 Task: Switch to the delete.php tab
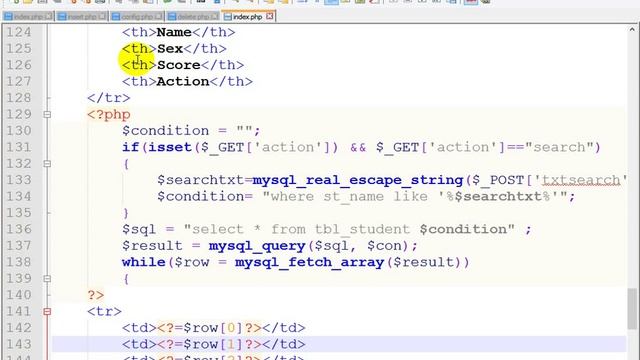(193, 16)
